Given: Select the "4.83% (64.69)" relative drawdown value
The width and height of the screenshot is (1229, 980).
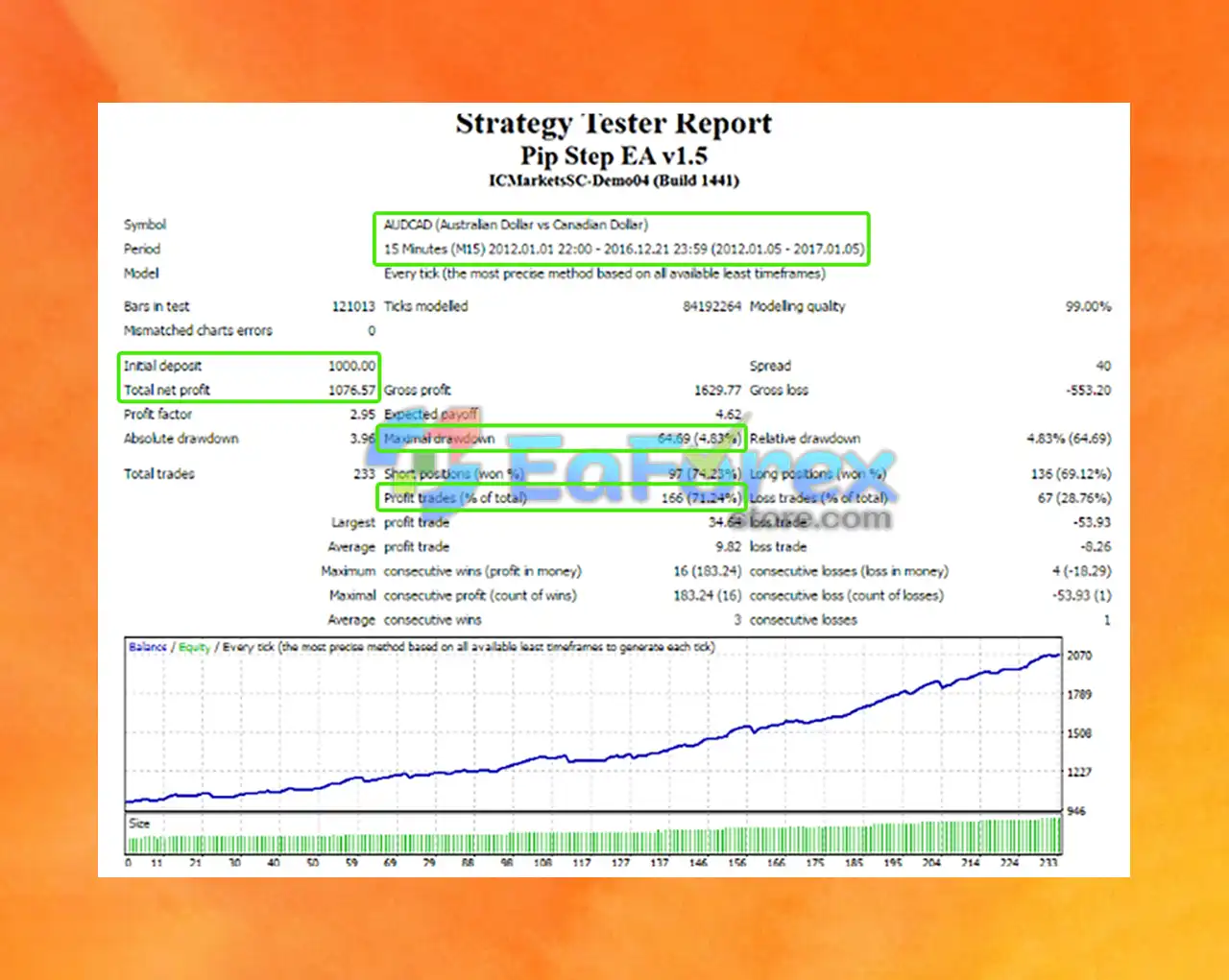Looking at the screenshot, I should [1069, 439].
